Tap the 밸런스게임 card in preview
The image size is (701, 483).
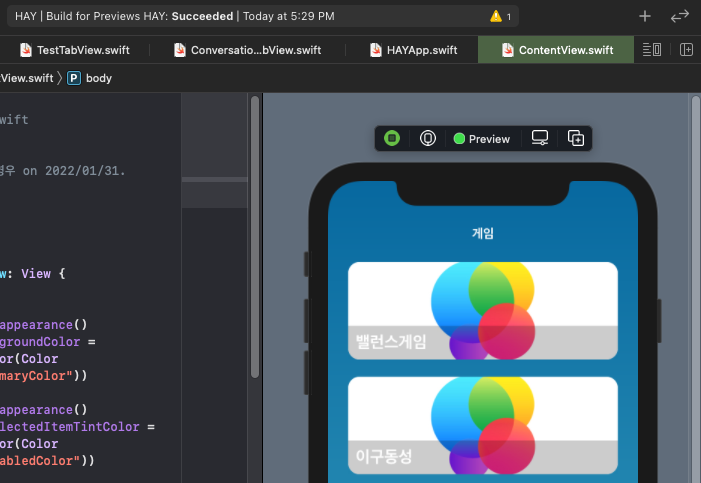click(482, 310)
